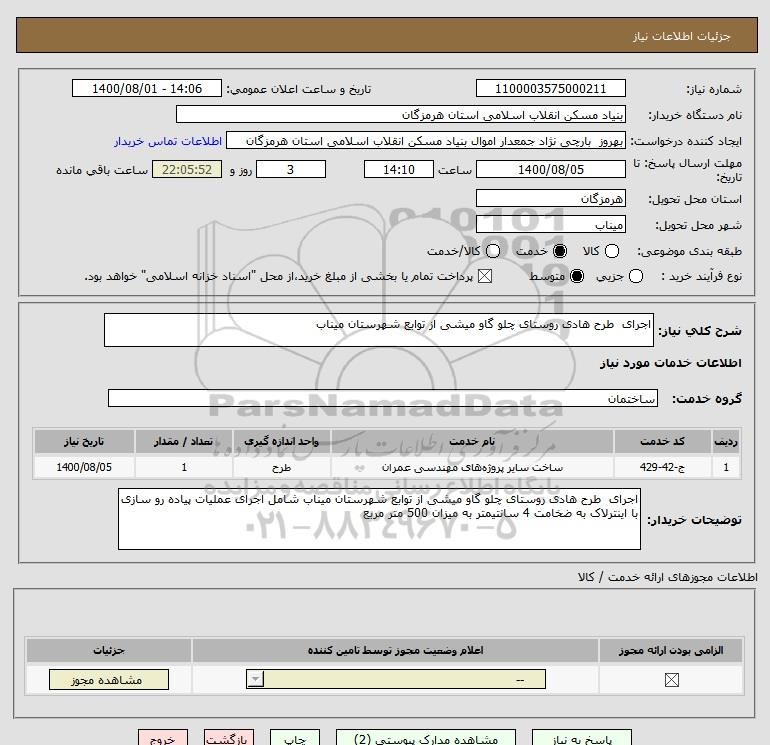Viewport: 770px width, 745px height.
Task: Click the general need description text area
Action: click(379, 330)
